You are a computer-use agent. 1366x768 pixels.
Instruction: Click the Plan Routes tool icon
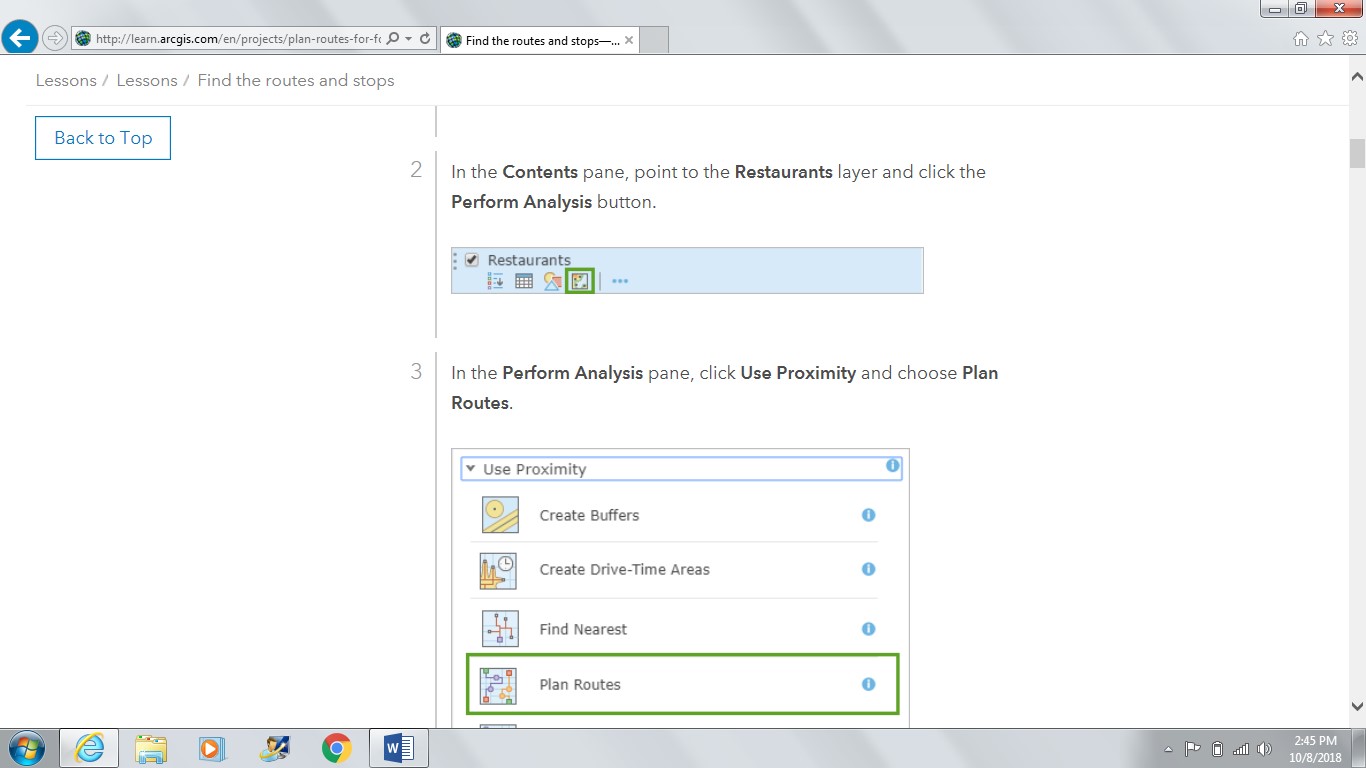click(x=498, y=686)
